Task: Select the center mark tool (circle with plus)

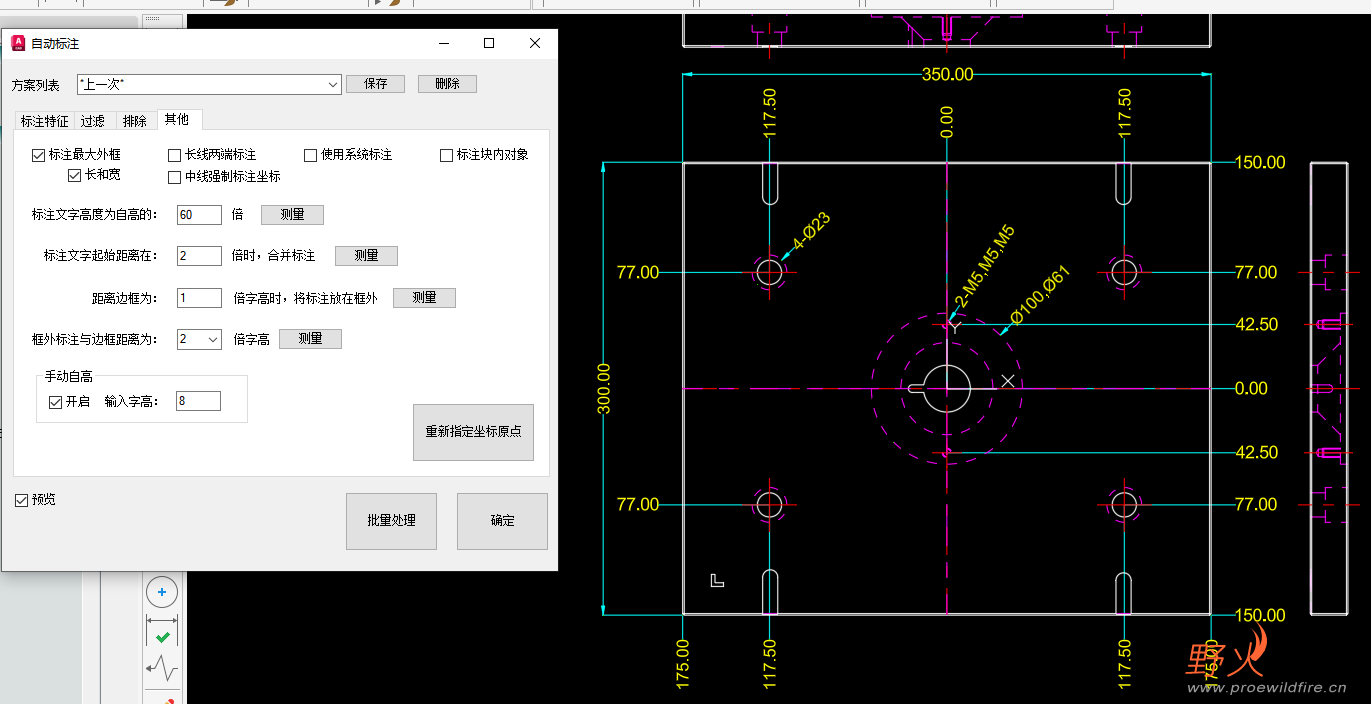Action: (x=162, y=592)
